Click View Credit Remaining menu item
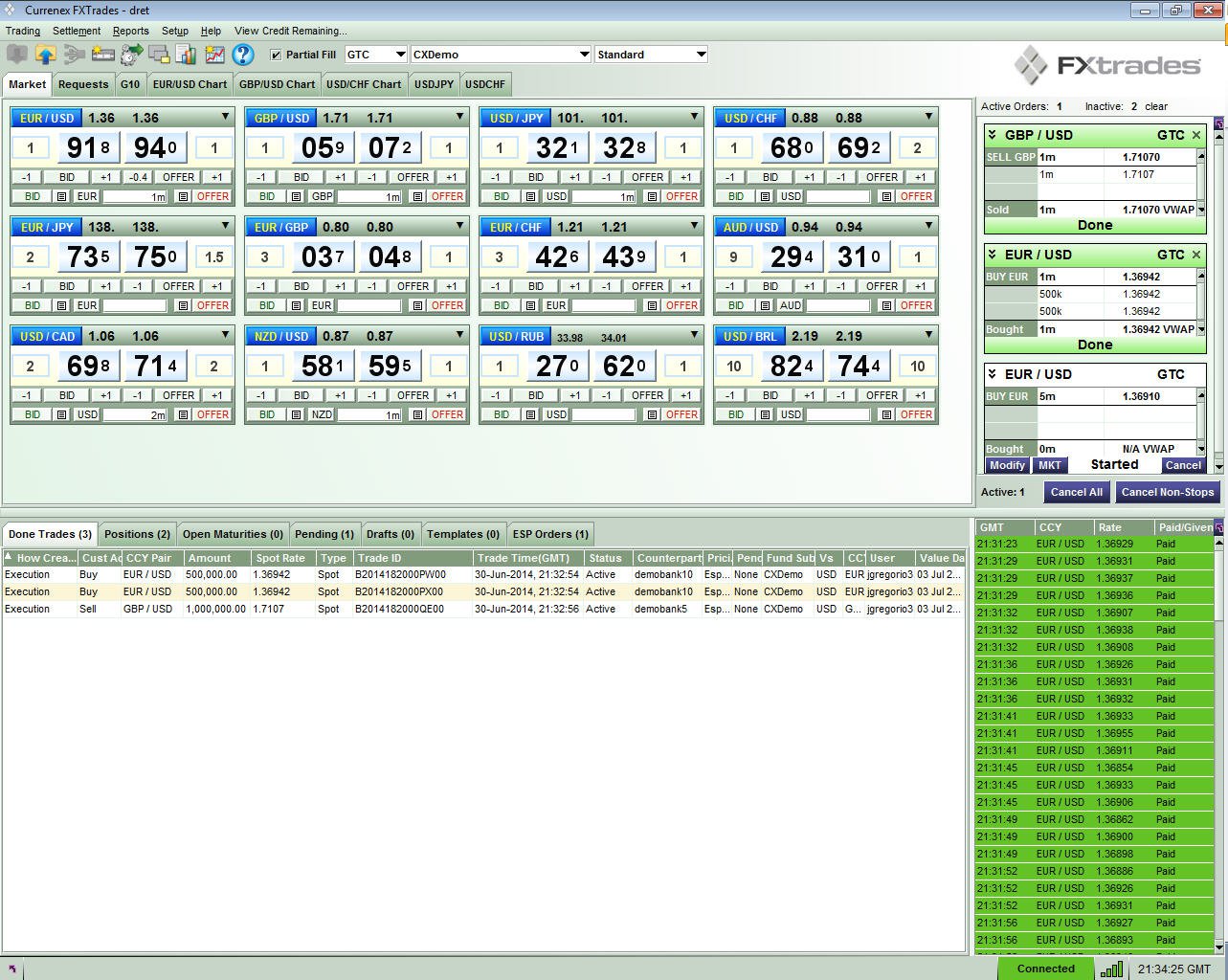 click(x=291, y=31)
